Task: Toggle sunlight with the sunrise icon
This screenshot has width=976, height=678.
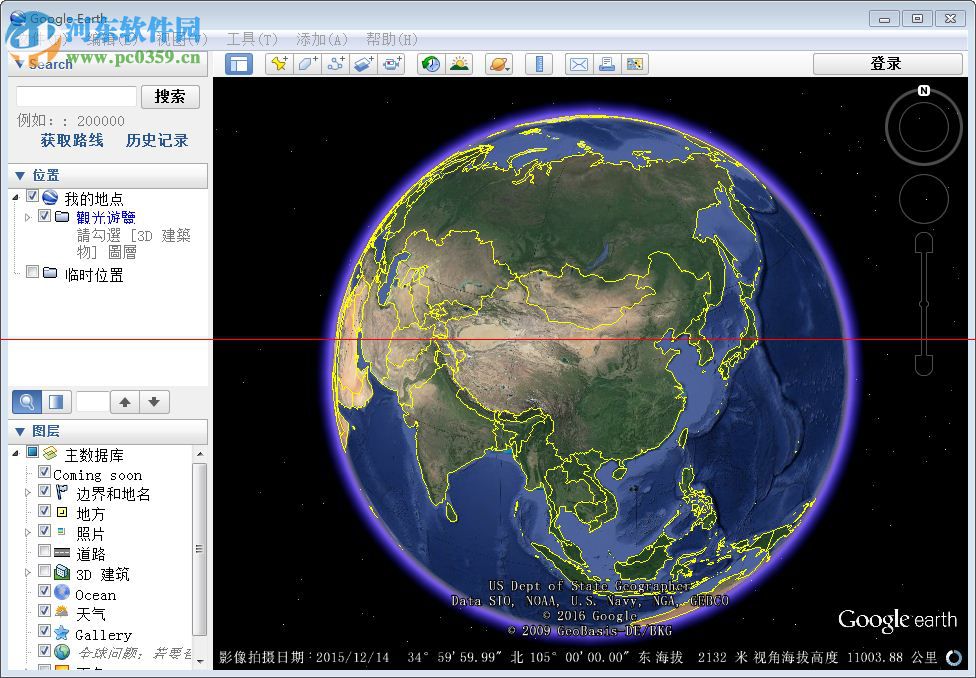Action: click(459, 63)
